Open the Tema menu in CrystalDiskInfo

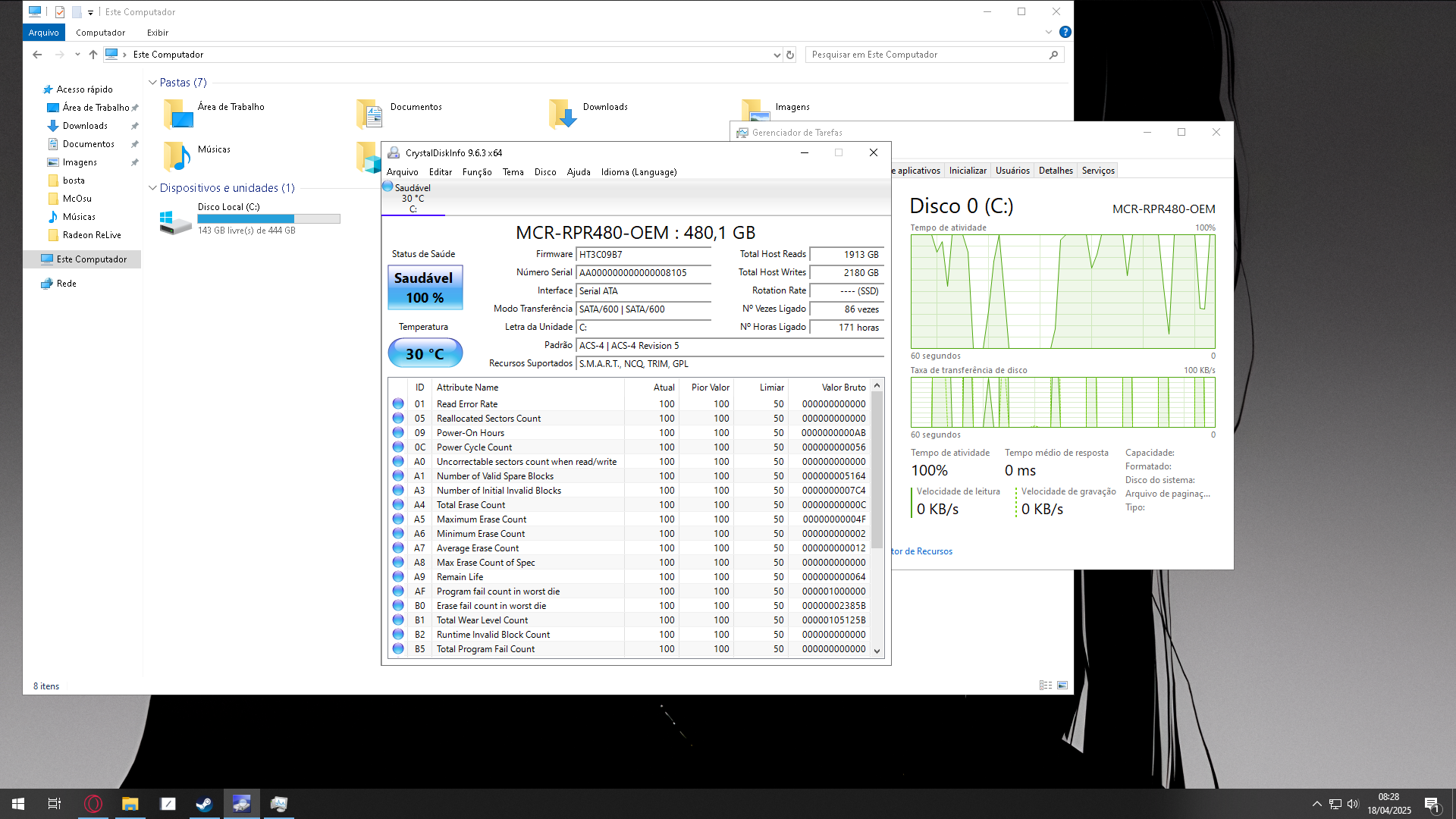click(513, 172)
